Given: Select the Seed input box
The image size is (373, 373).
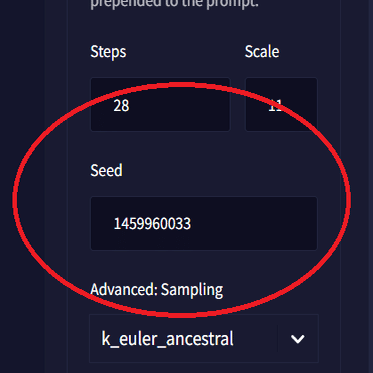Looking at the screenshot, I should 204,223.
